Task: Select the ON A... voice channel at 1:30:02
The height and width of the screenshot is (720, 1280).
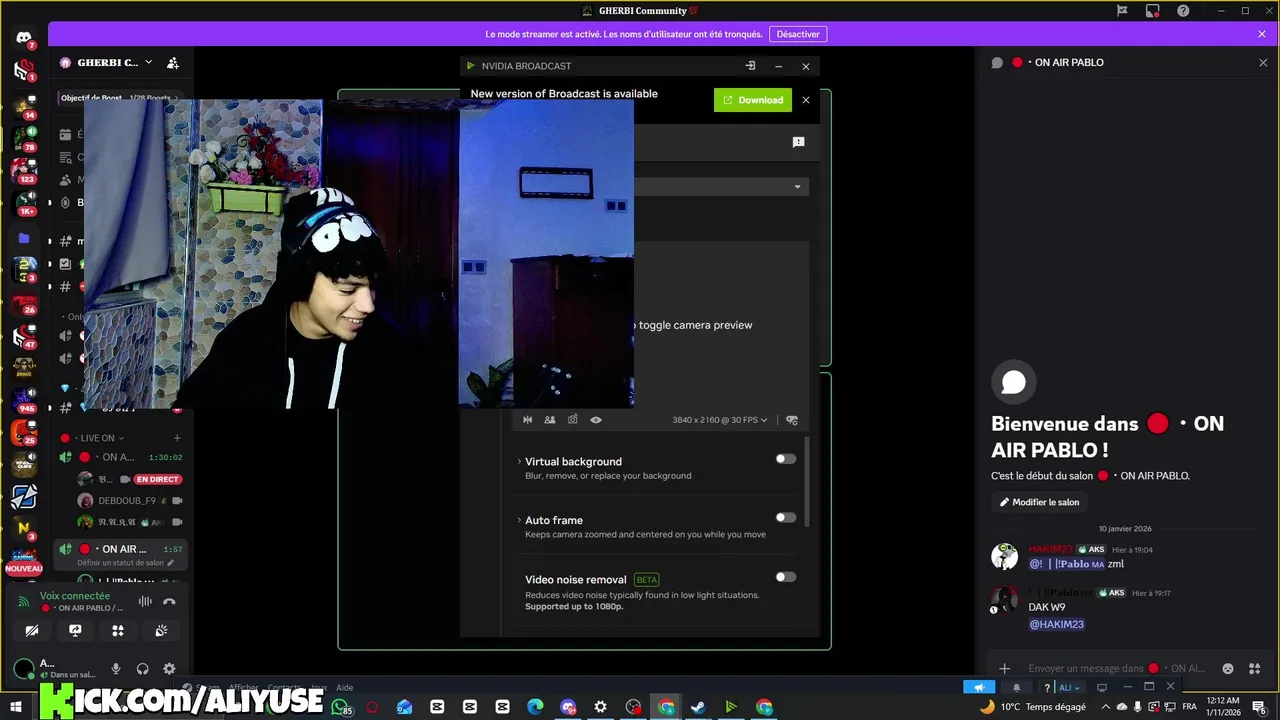Action: 120,457
